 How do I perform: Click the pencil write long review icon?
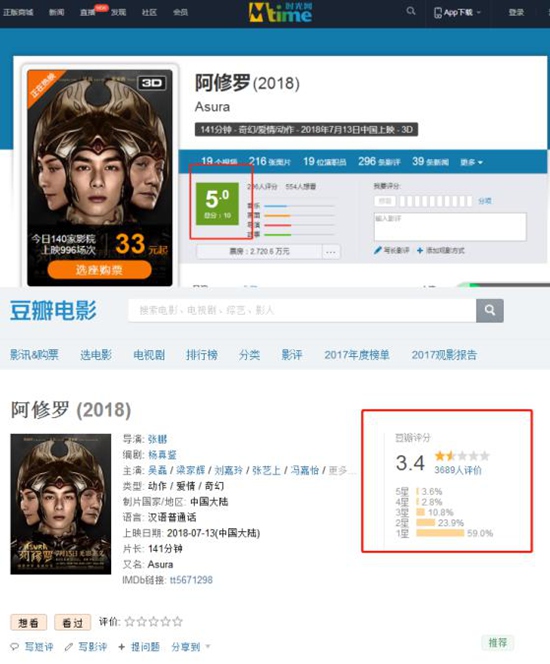coord(378,250)
